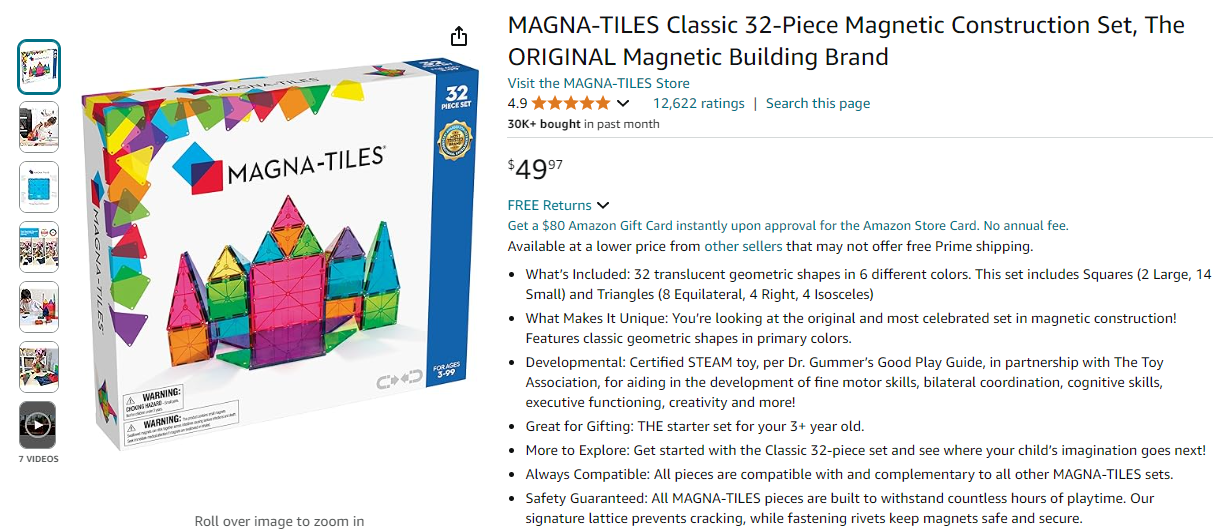
Task: Select the second product image thumbnail
Action: 39,127
